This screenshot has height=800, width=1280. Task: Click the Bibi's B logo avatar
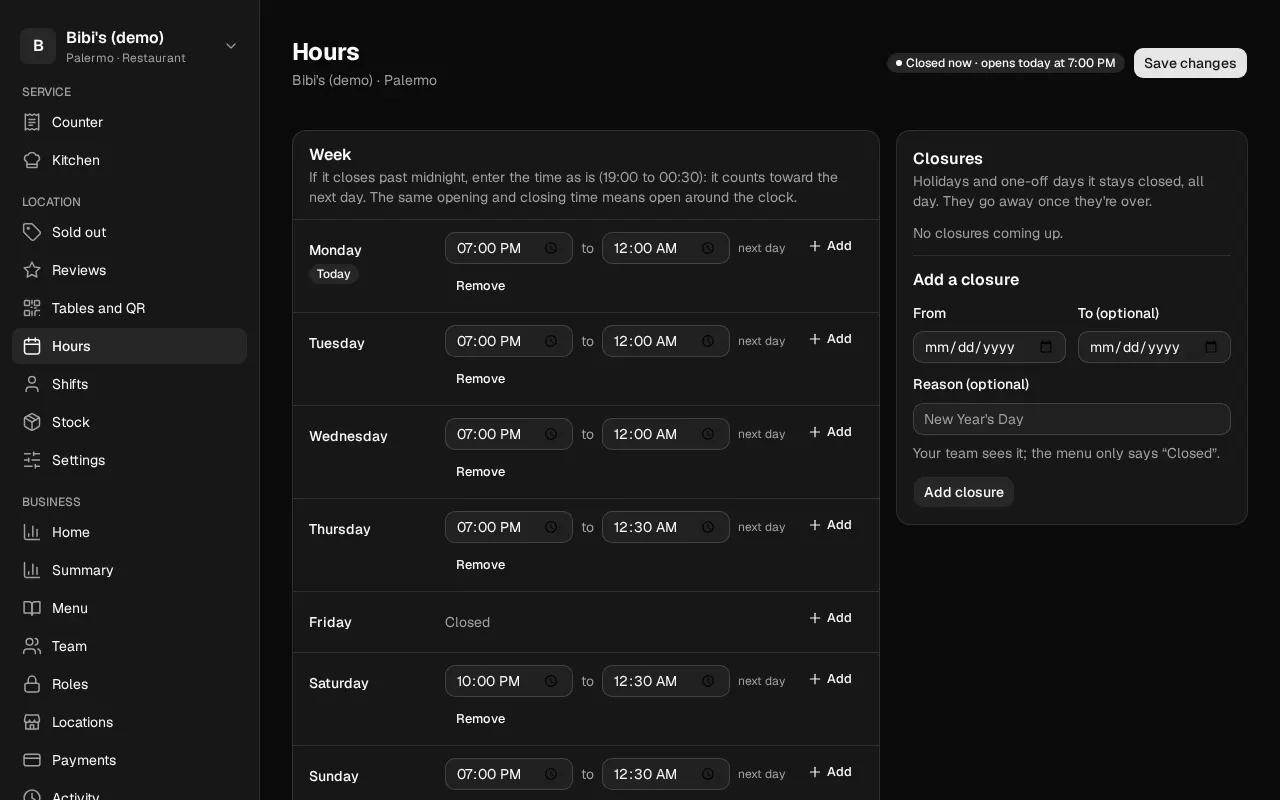38,46
